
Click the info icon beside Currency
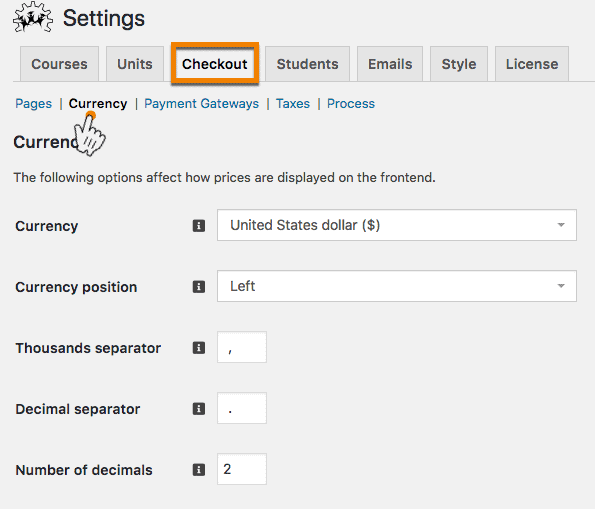[x=199, y=226]
